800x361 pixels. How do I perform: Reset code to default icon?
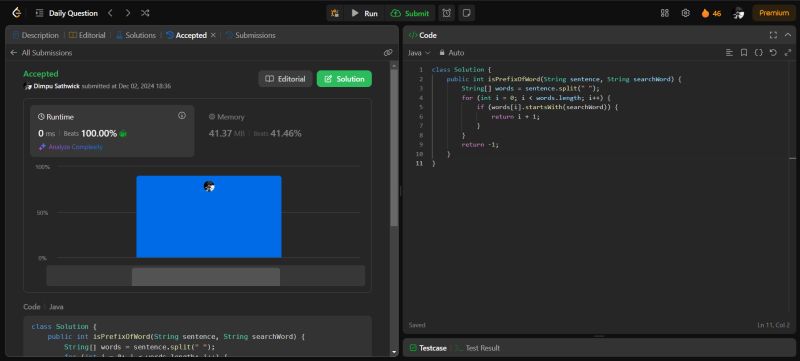tap(773, 53)
